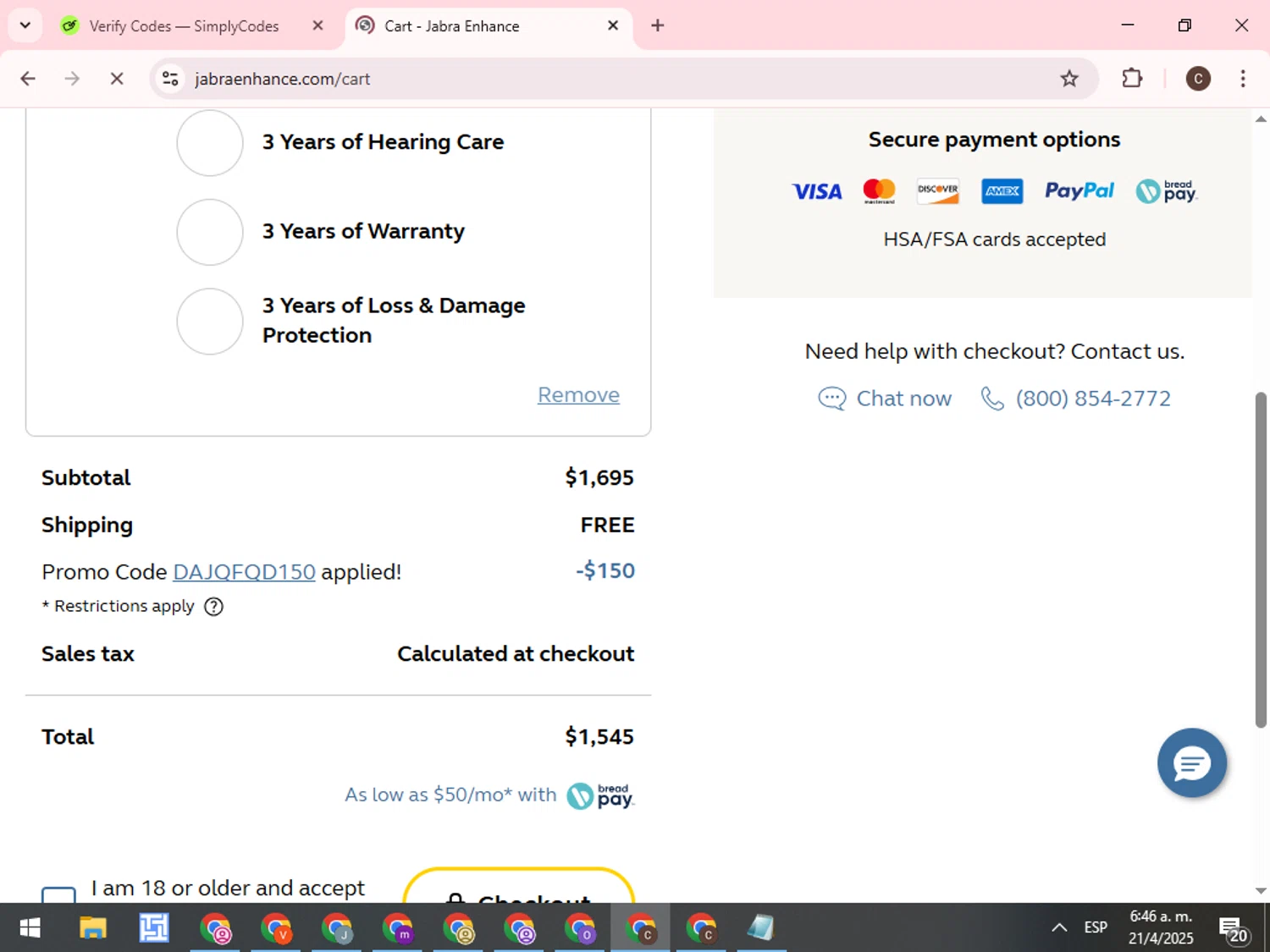Click the 3 Years of Warranty circle icon
The image size is (1270, 952).
point(210,232)
